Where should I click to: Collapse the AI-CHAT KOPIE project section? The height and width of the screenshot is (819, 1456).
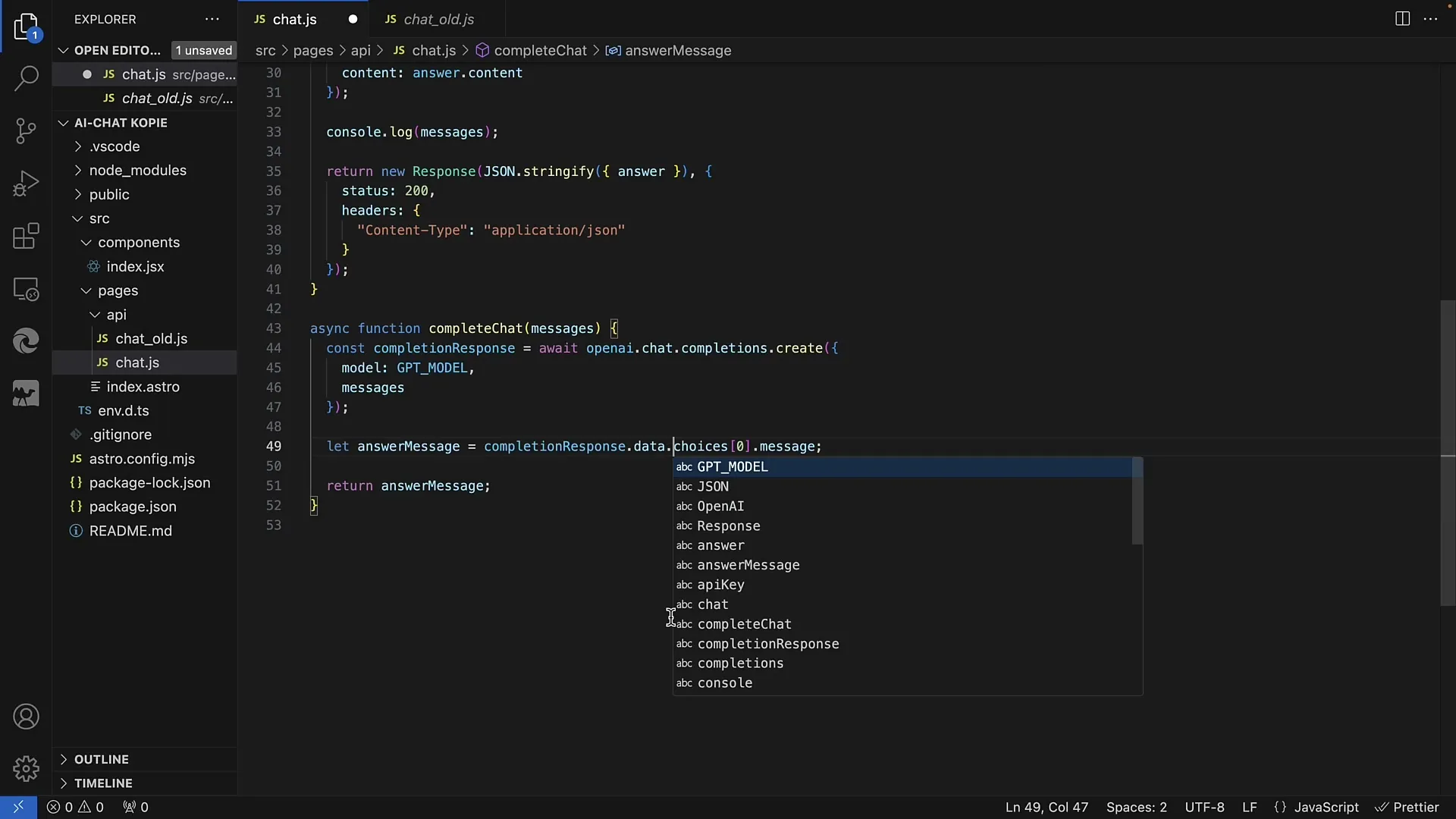tap(63, 123)
